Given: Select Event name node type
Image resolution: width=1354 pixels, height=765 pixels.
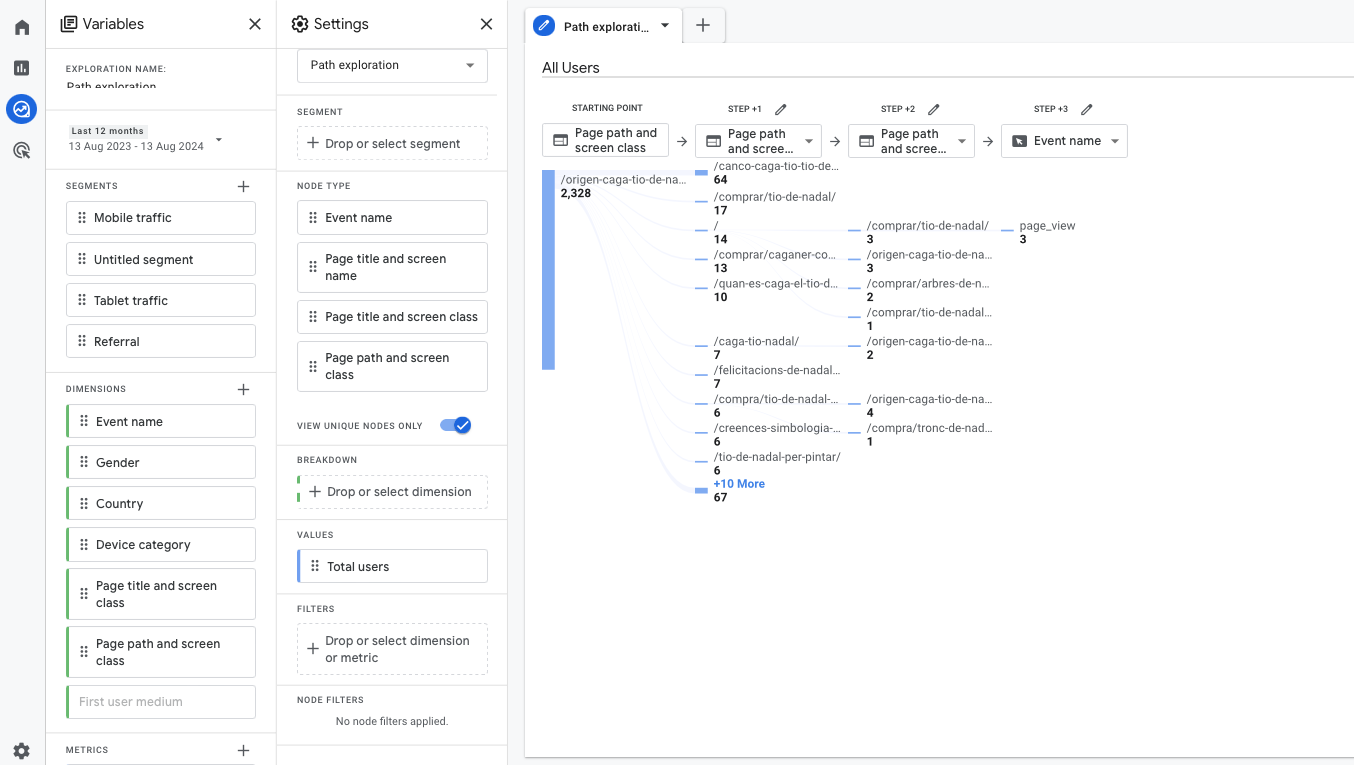Looking at the screenshot, I should [392, 218].
